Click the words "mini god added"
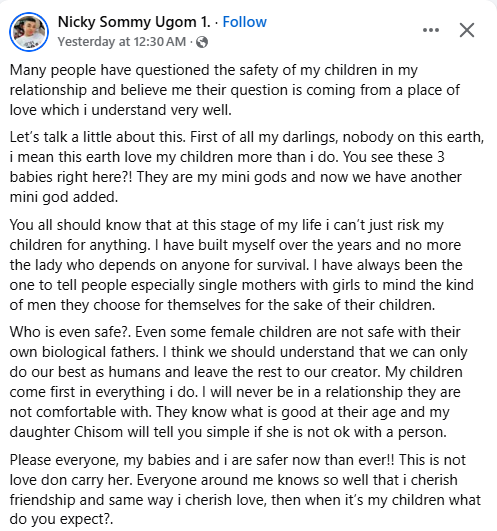497x531 pixels. coord(64,197)
